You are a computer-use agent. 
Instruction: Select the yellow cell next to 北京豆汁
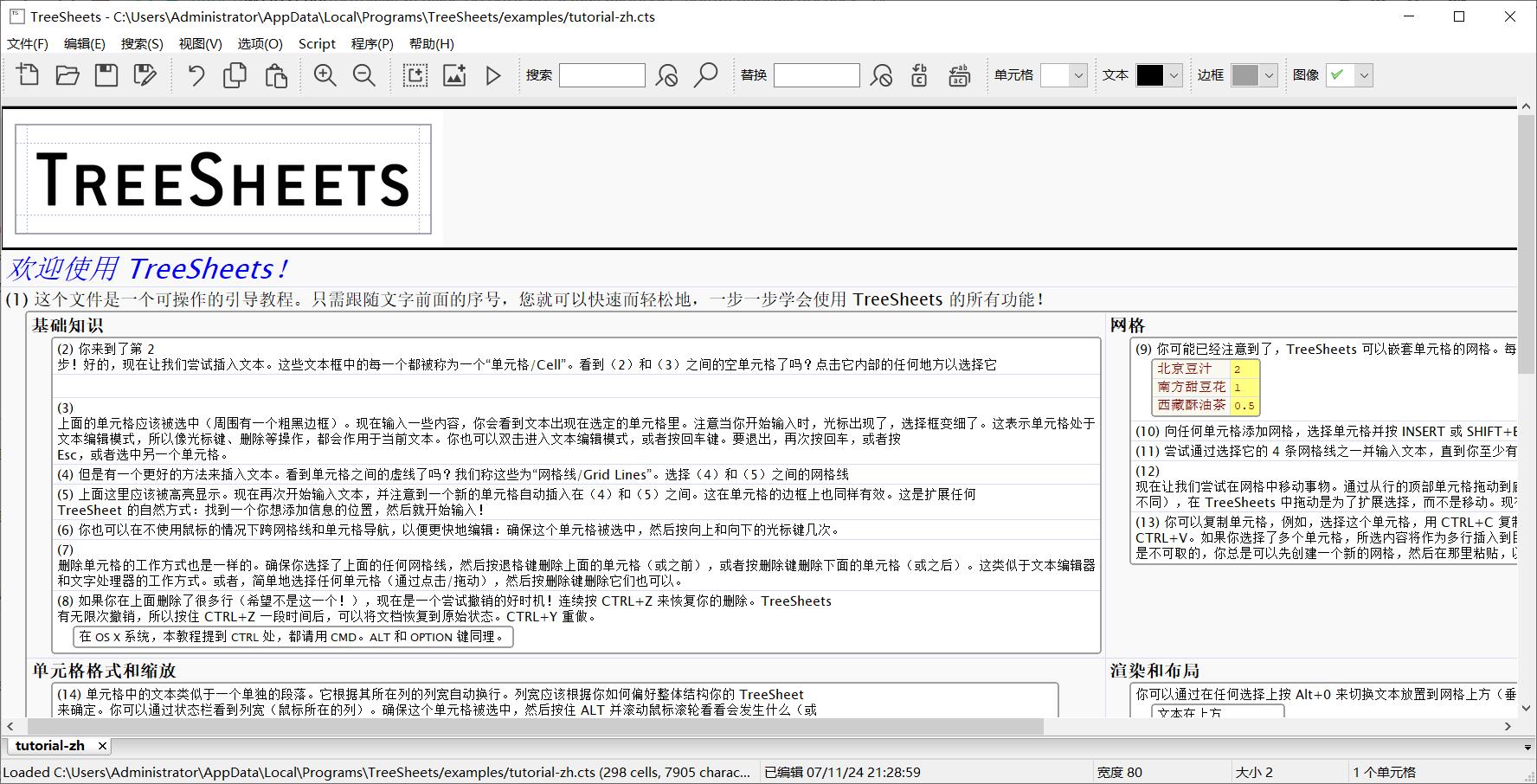1244,369
